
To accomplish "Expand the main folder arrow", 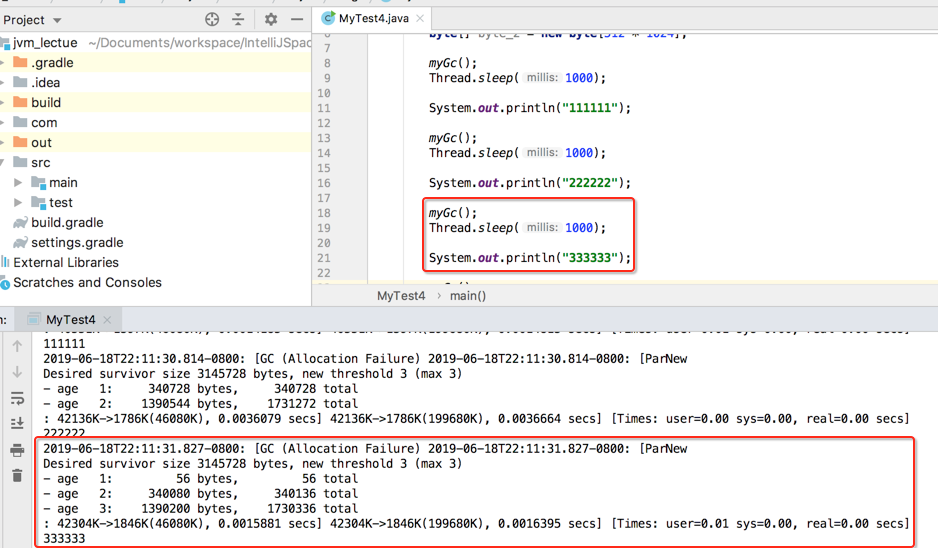I will point(18,182).
